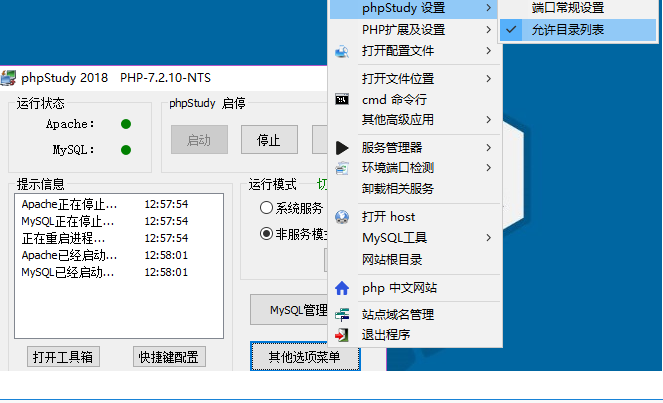Expand the phpStudy 设置 submenu arrow

coord(488,8)
